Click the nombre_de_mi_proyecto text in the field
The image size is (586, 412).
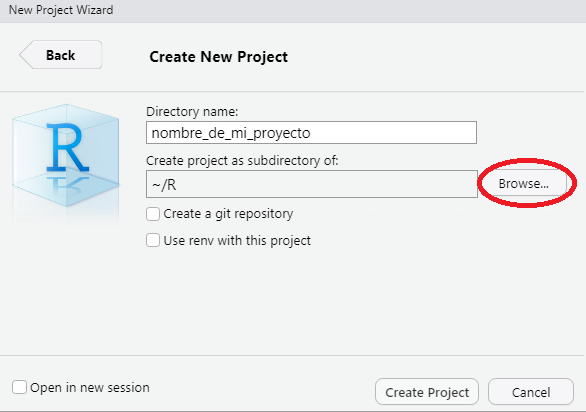tap(231, 133)
